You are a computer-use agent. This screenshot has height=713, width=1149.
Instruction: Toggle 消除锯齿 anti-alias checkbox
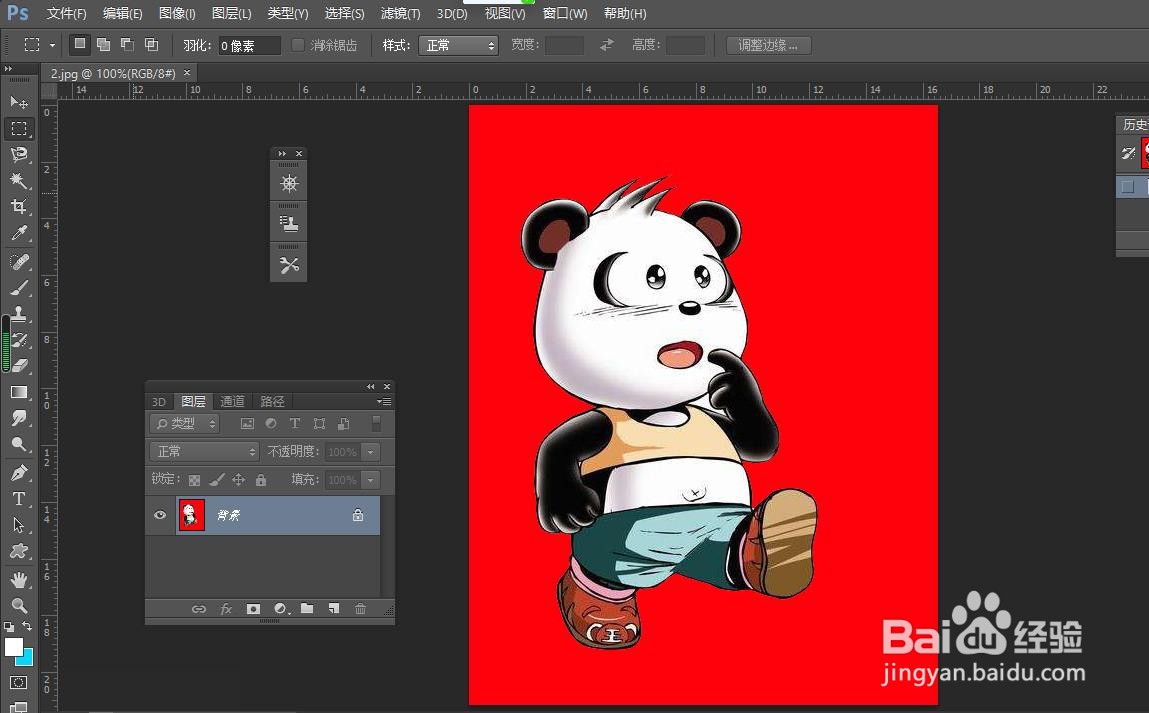pos(298,45)
